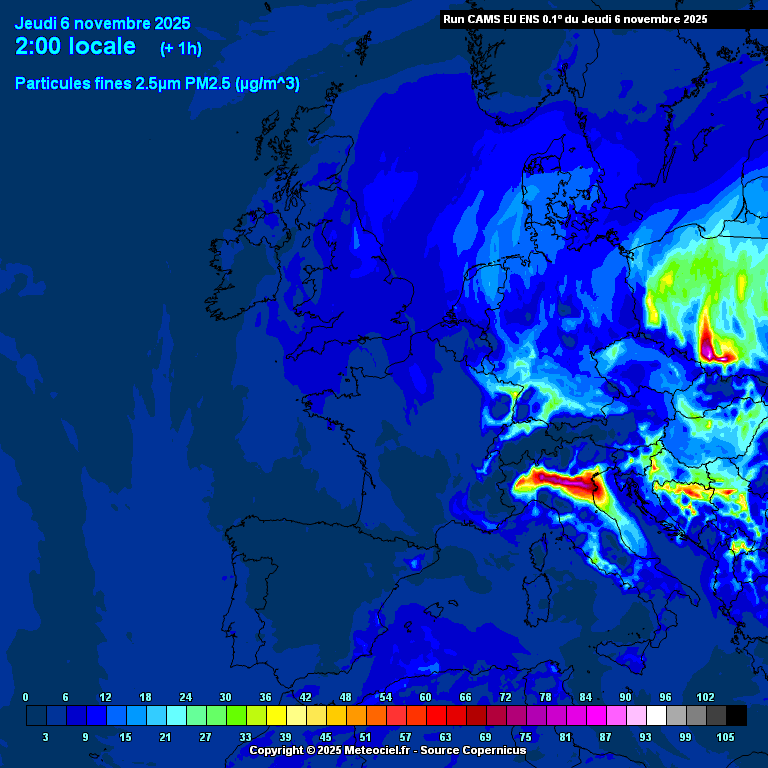Click the 105 value label on the legend
The width and height of the screenshot is (768, 768).
click(725, 737)
